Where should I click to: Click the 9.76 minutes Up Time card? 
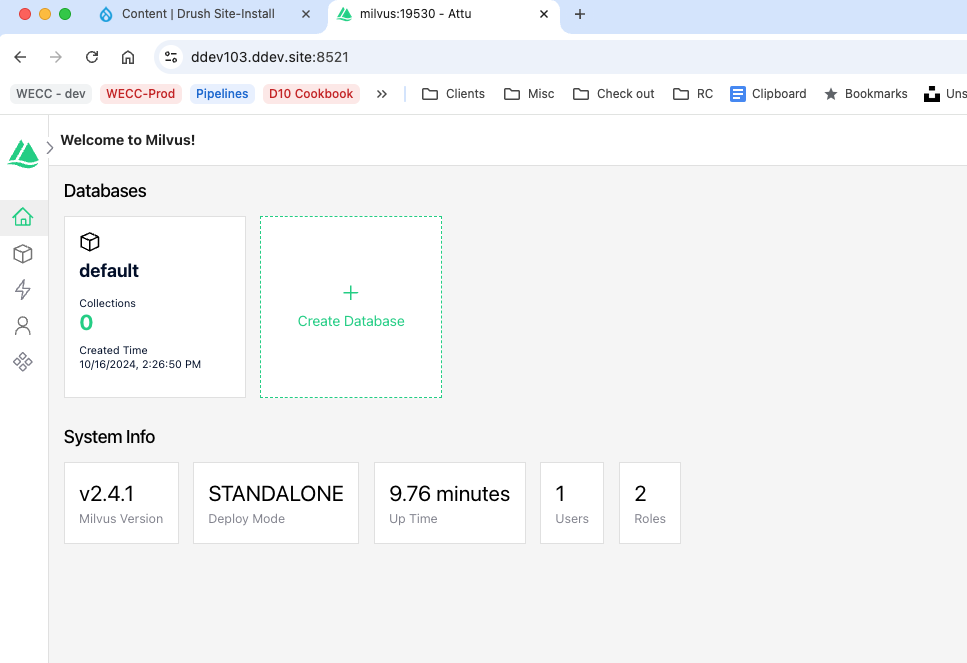click(x=450, y=503)
